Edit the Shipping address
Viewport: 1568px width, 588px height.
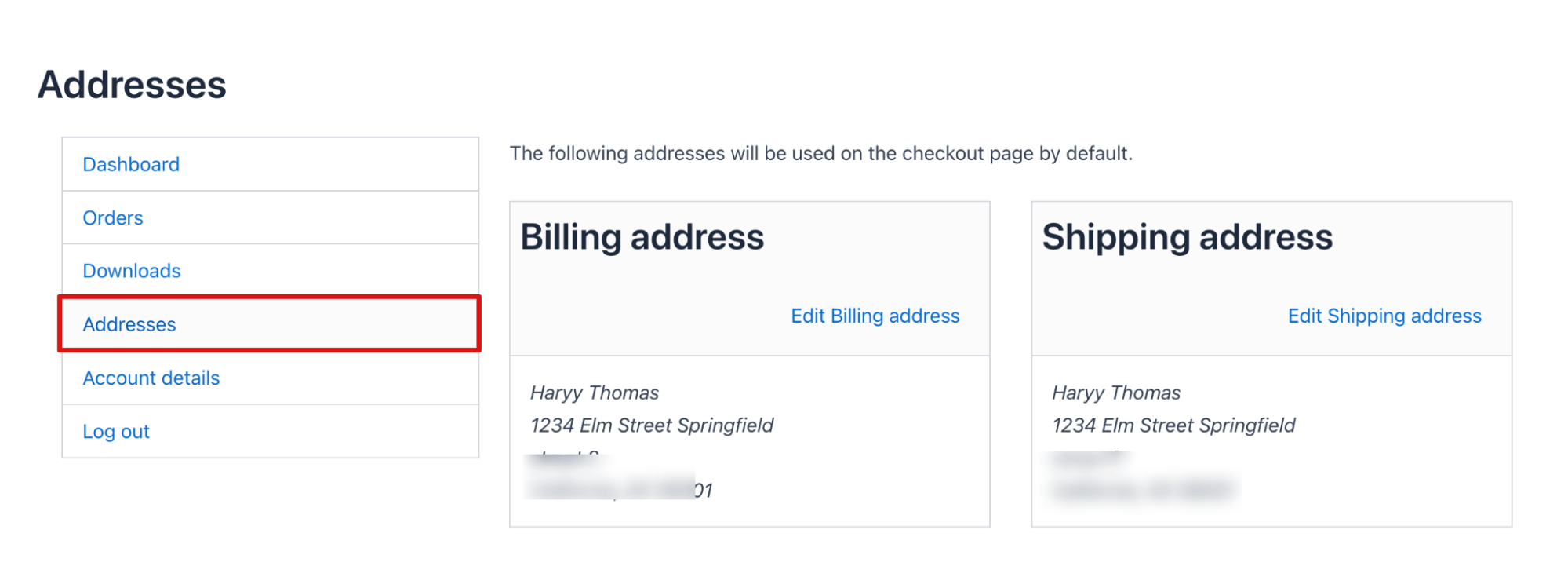[1384, 316]
